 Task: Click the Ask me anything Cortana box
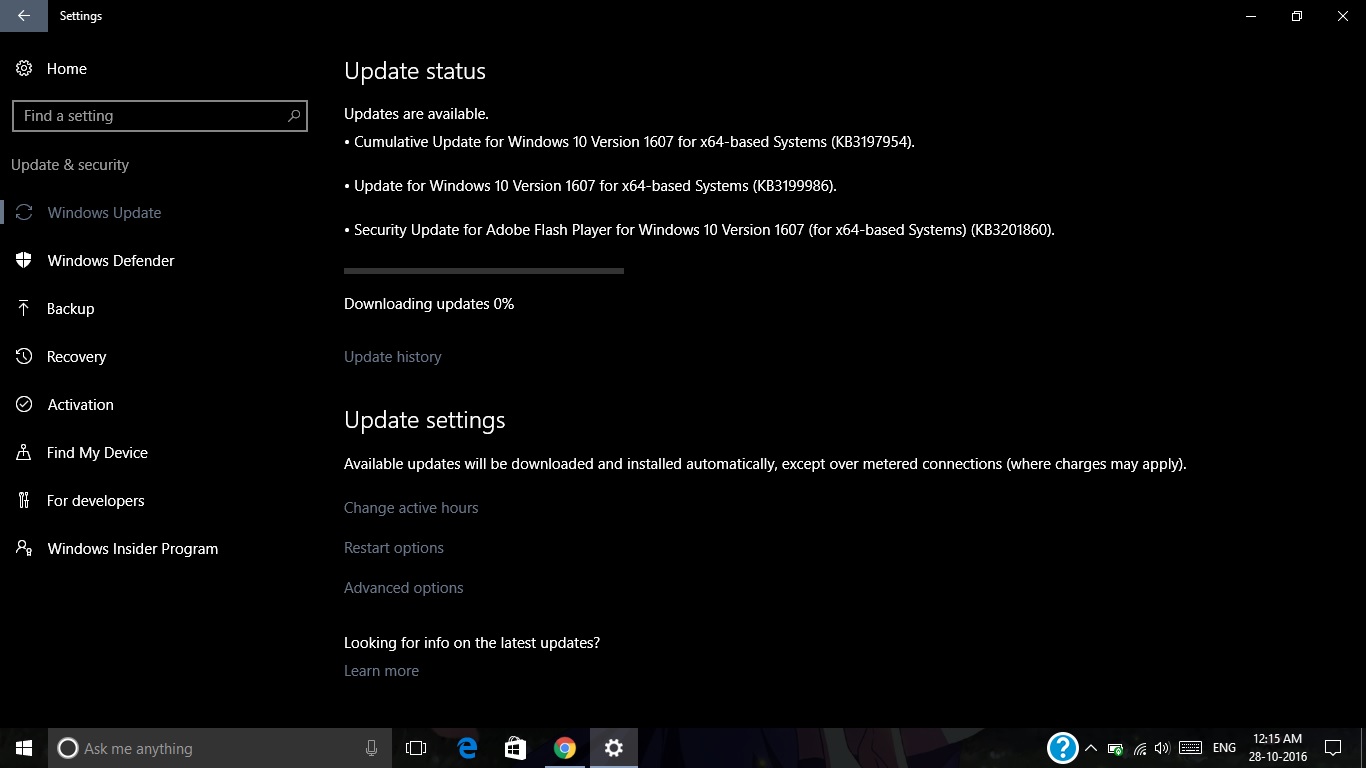pos(220,748)
